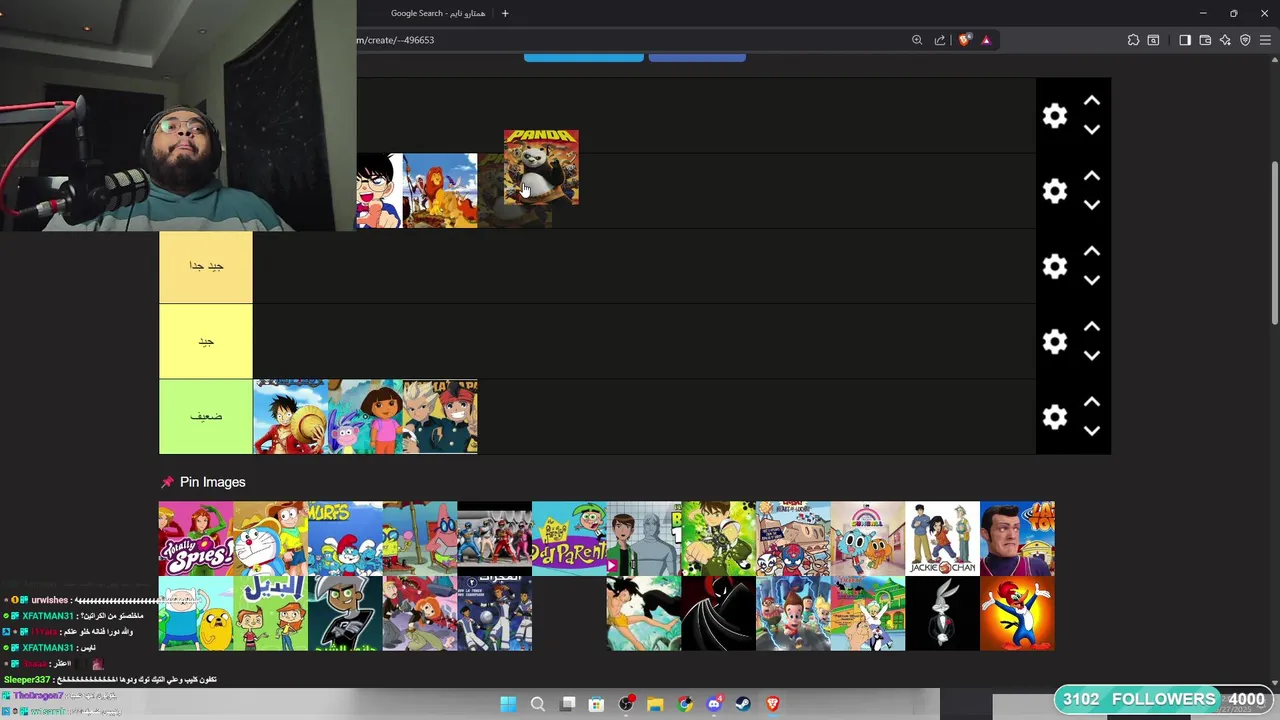Open Discord from the taskbar
The image size is (1280, 720).
[x=714, y=704]
